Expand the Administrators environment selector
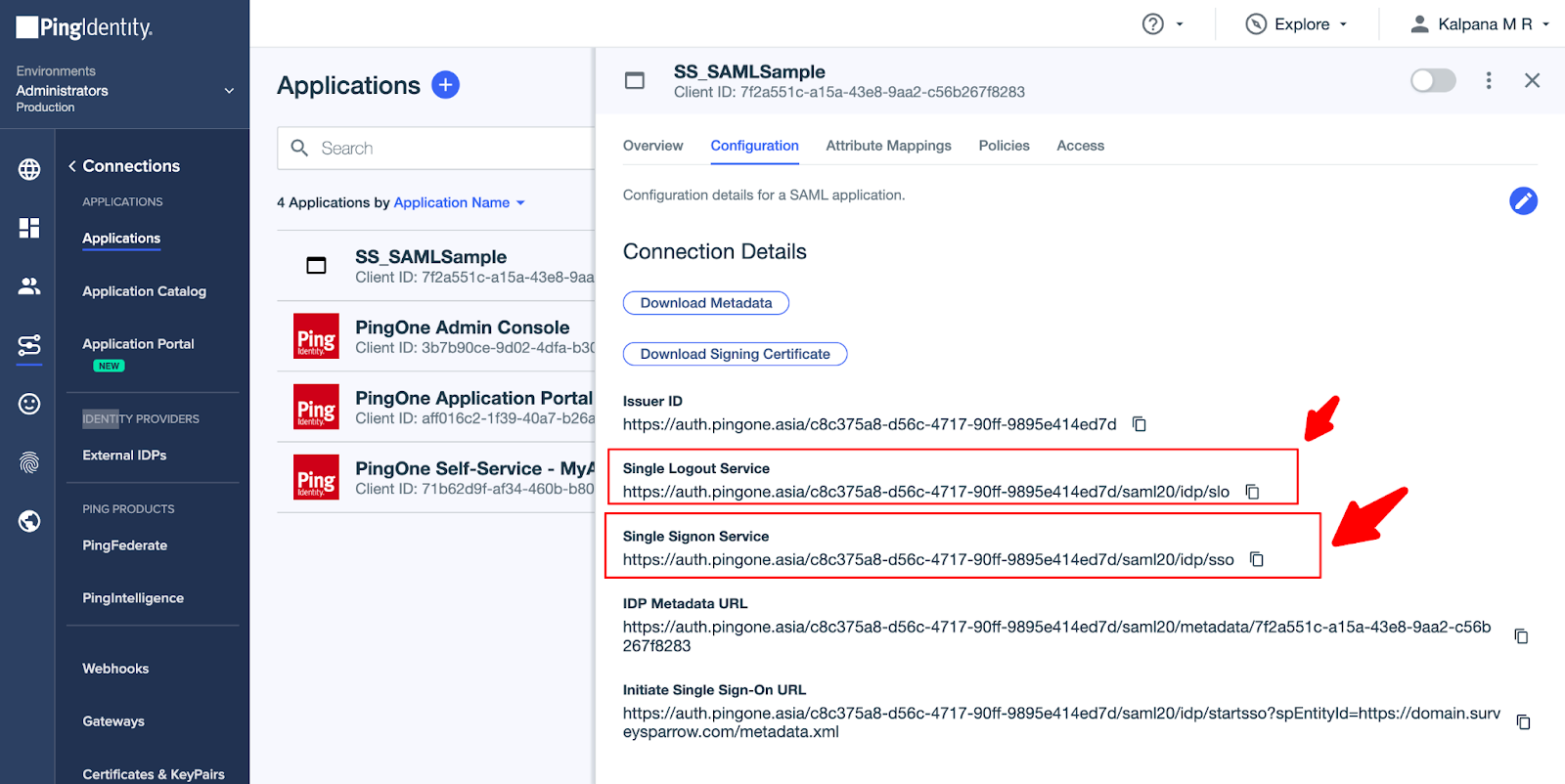Screen dimensions: 1565x784 tap(125, 90)
